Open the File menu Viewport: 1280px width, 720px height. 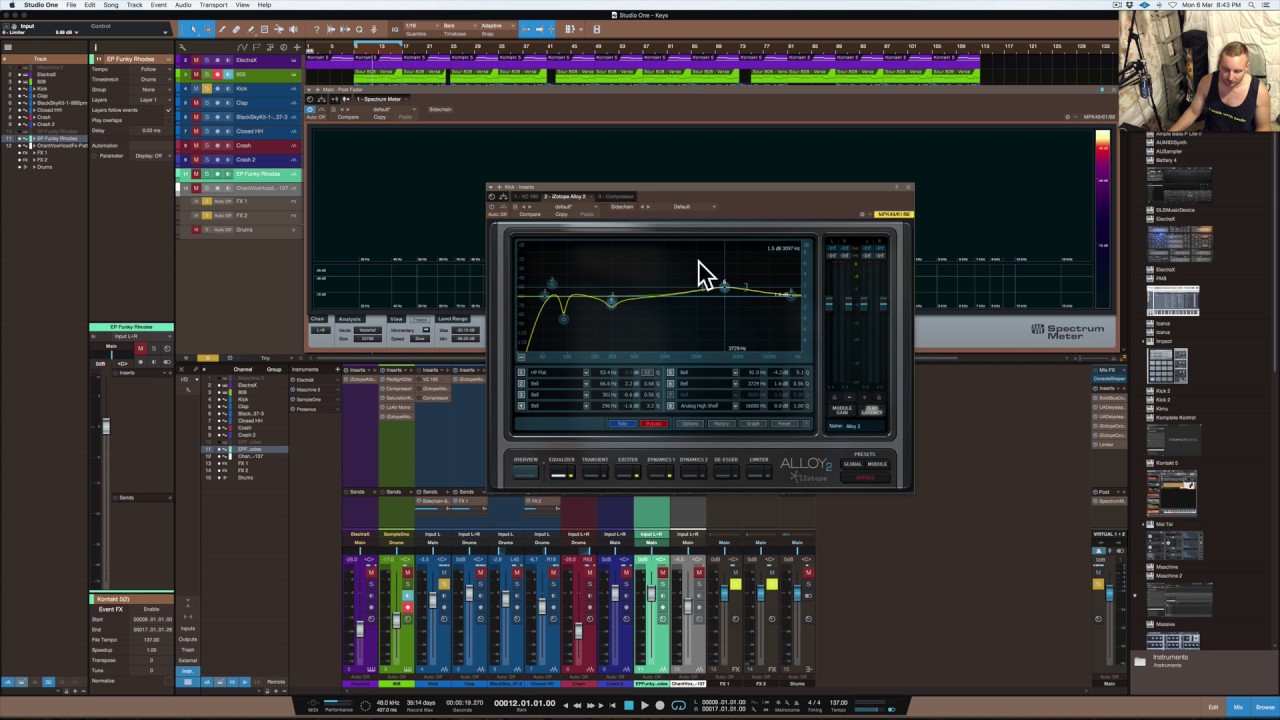coord(71,5)
